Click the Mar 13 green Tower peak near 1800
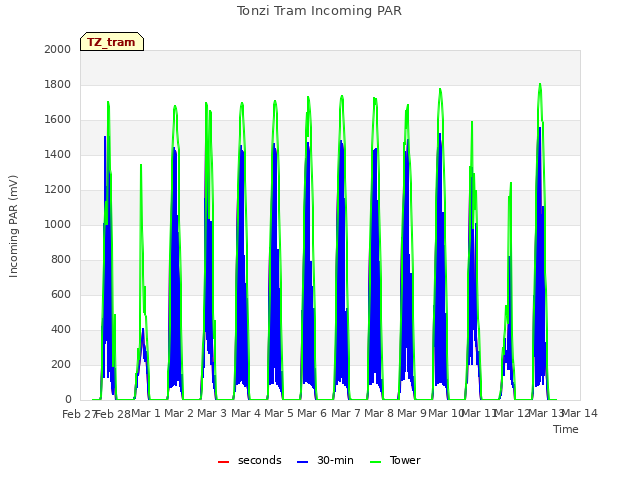 540,84
